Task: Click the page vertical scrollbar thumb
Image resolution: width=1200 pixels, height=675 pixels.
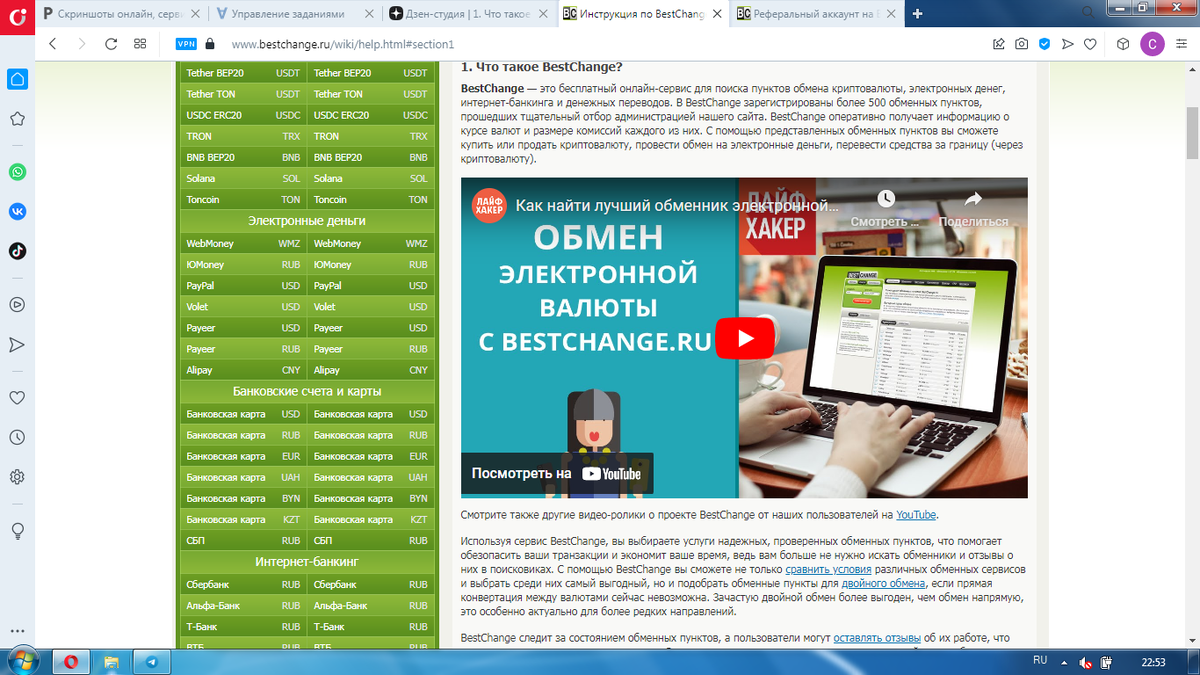Action: pyautogui.click(x=1192, y=132)
